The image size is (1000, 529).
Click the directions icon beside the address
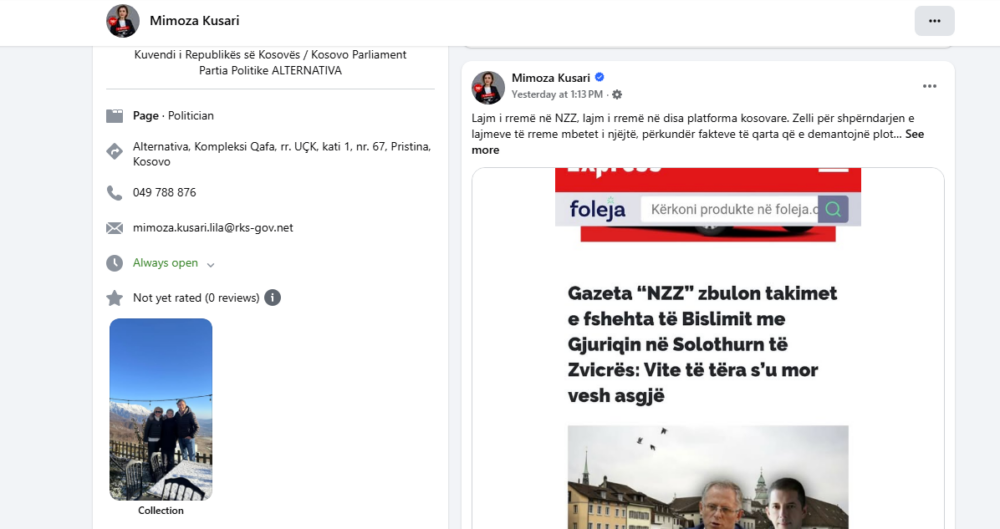(115, 152)
